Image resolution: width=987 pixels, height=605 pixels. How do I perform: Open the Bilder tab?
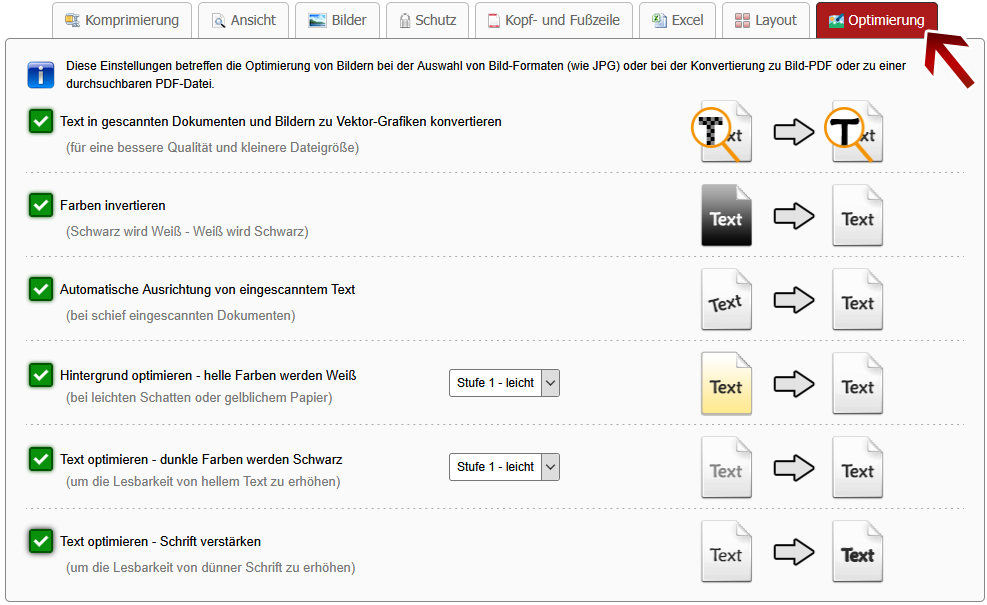pyautogui.click(x=337, y=20)
